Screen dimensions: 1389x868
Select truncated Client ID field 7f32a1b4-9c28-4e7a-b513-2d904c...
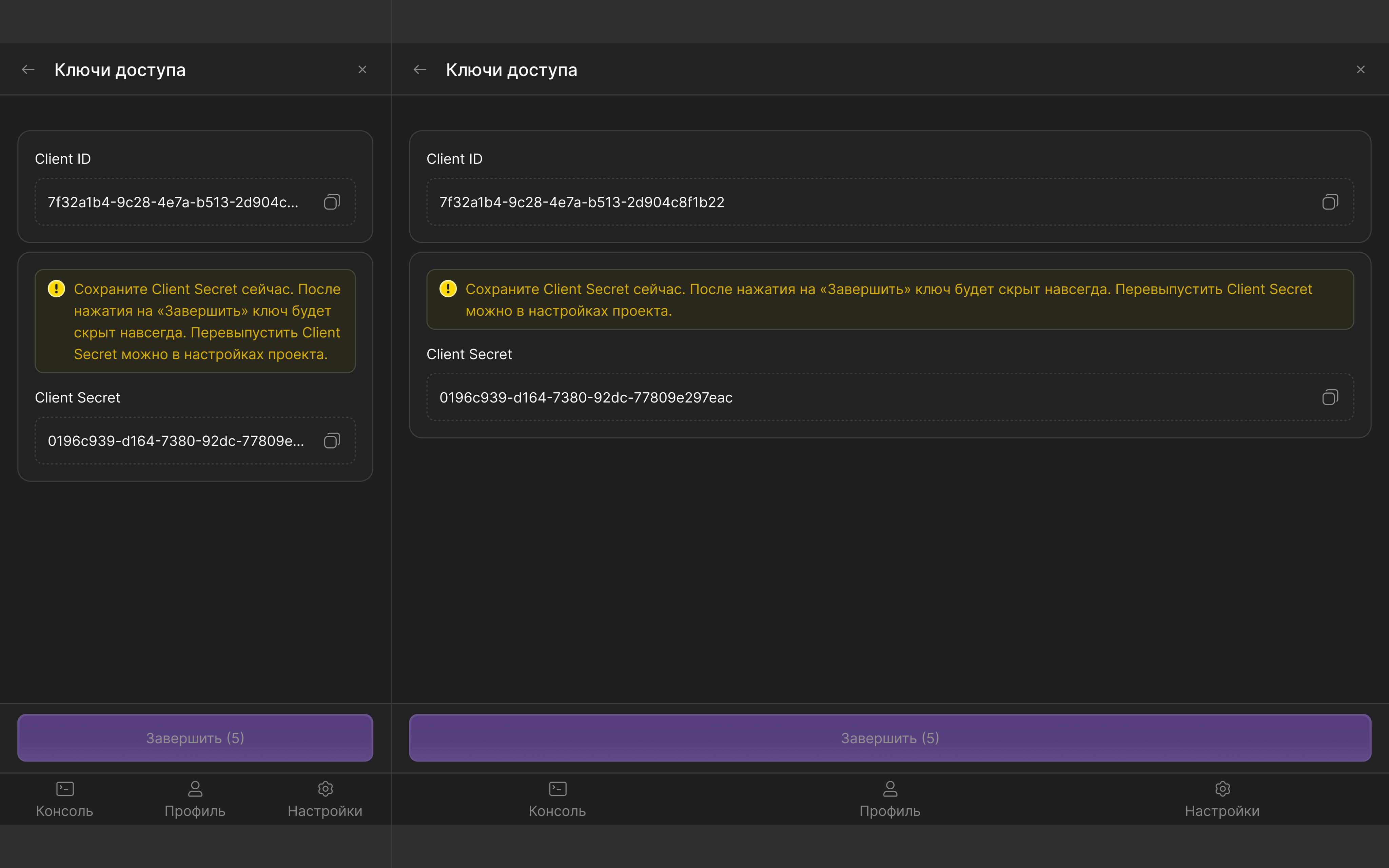click(x=195, y=202)
